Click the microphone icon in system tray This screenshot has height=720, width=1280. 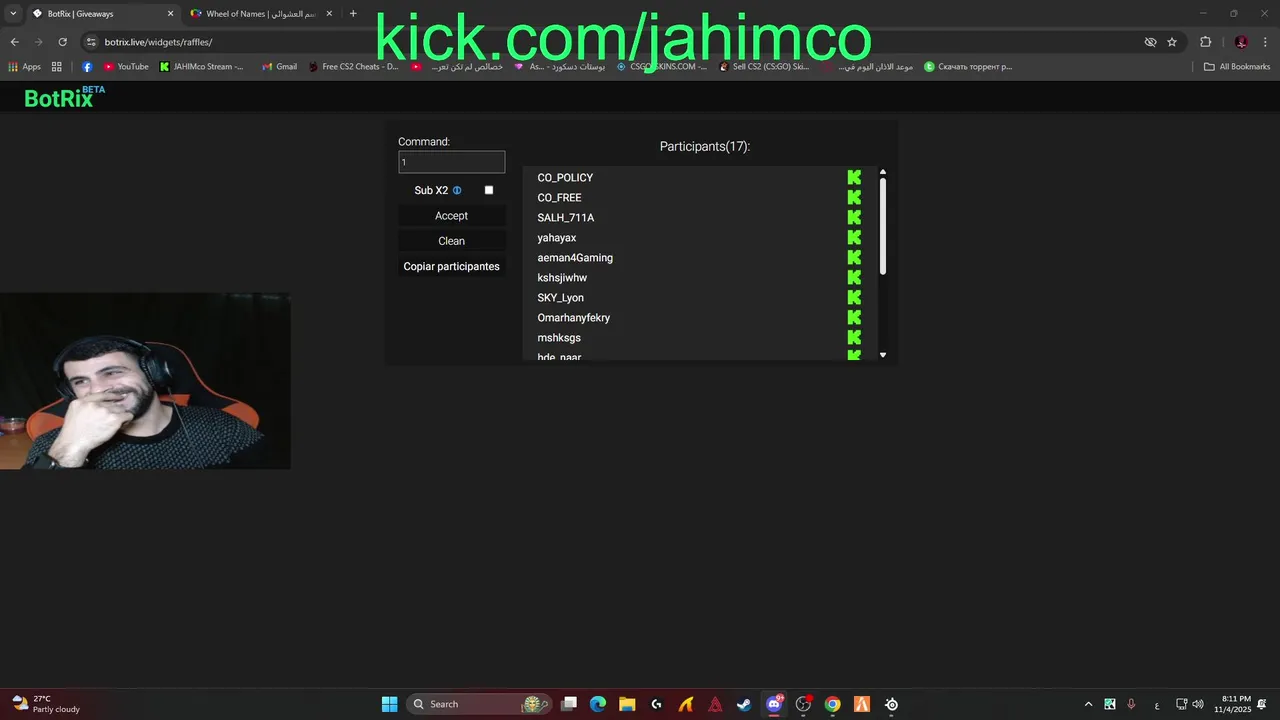point(1131,704)
